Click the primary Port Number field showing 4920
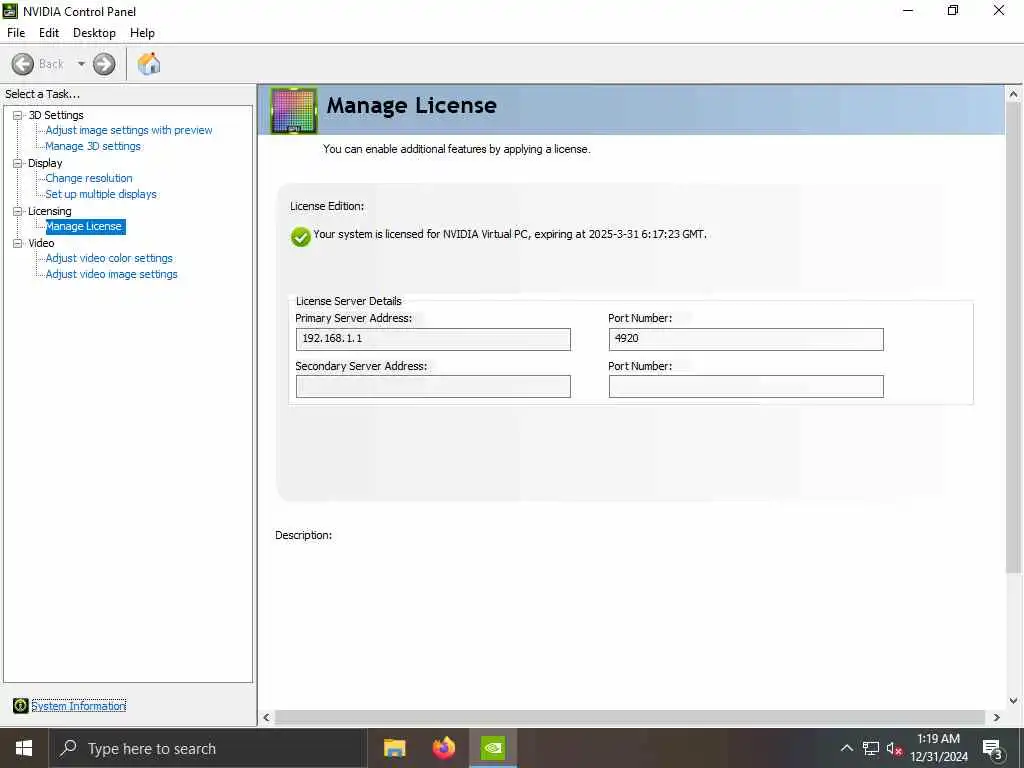The height and width of the screenshot is (768, 1024). [x=746, y=339]
